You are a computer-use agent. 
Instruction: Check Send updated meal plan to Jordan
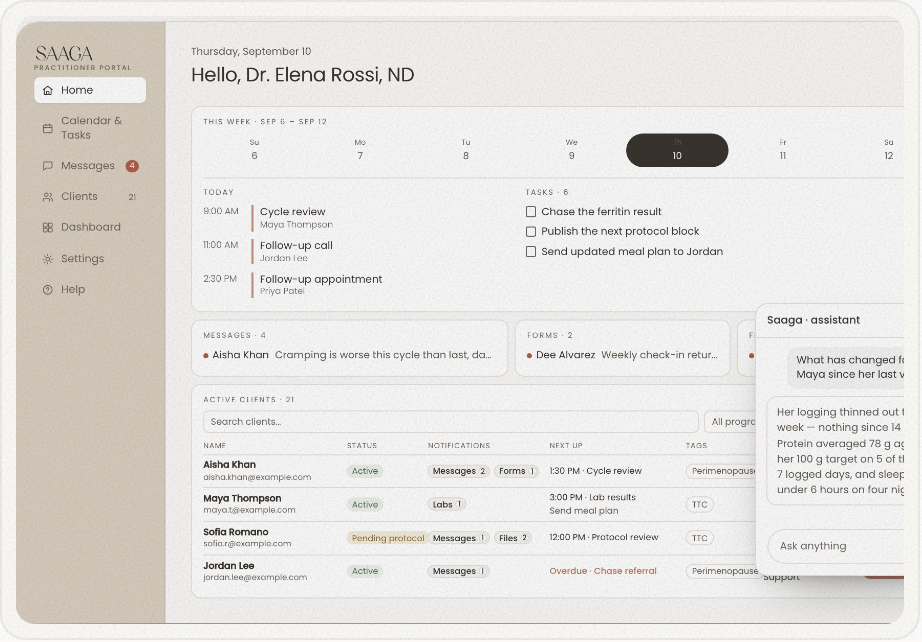click(x=531, y=252)
